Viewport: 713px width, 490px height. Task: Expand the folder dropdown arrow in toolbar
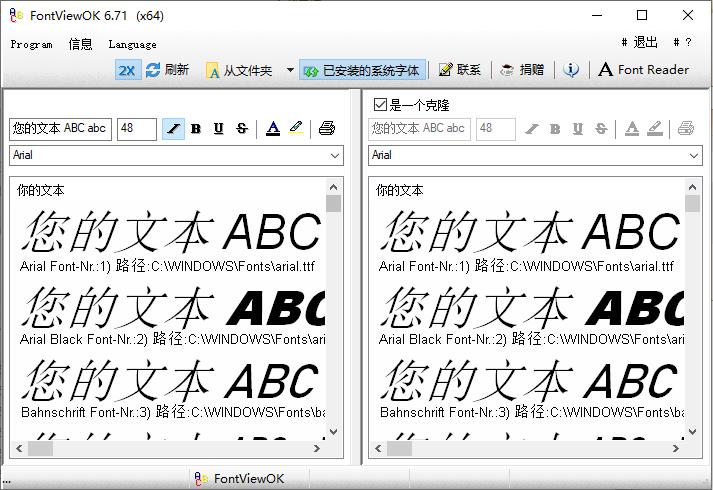(x=290, y=70)
